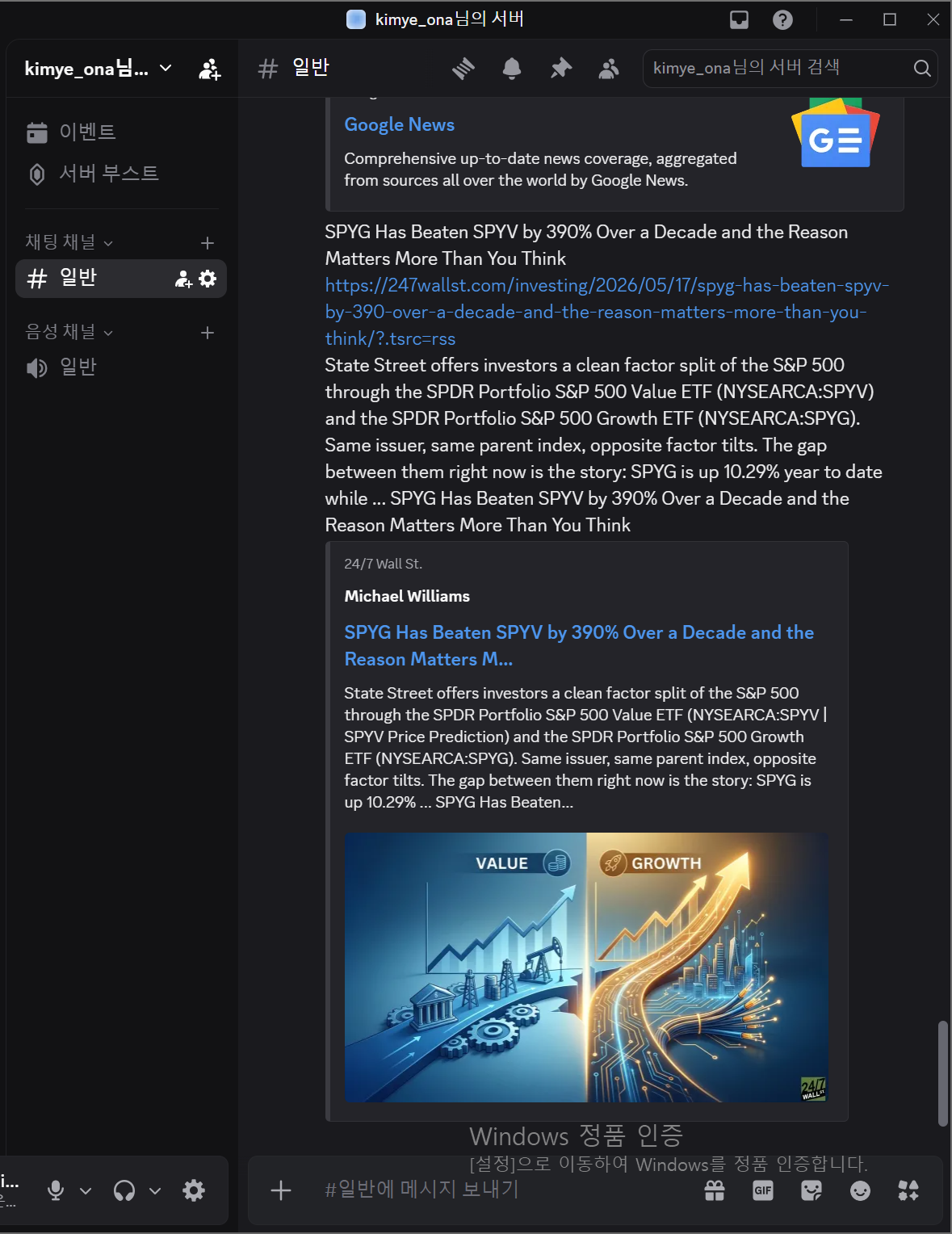
Task: Open the 247wallst.com article URL
Action: [606, 312]
